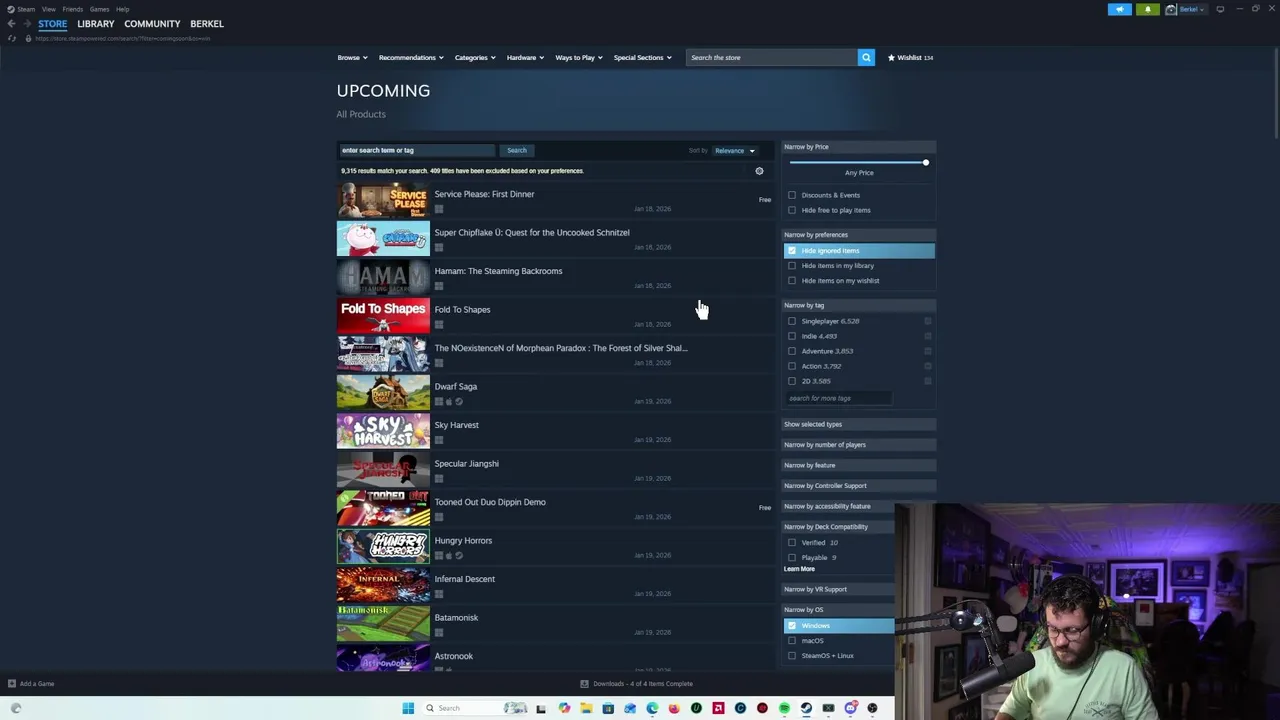1280x720 pixels.
Task: Check Hide items on my wishlist
Action: (792, 281)
